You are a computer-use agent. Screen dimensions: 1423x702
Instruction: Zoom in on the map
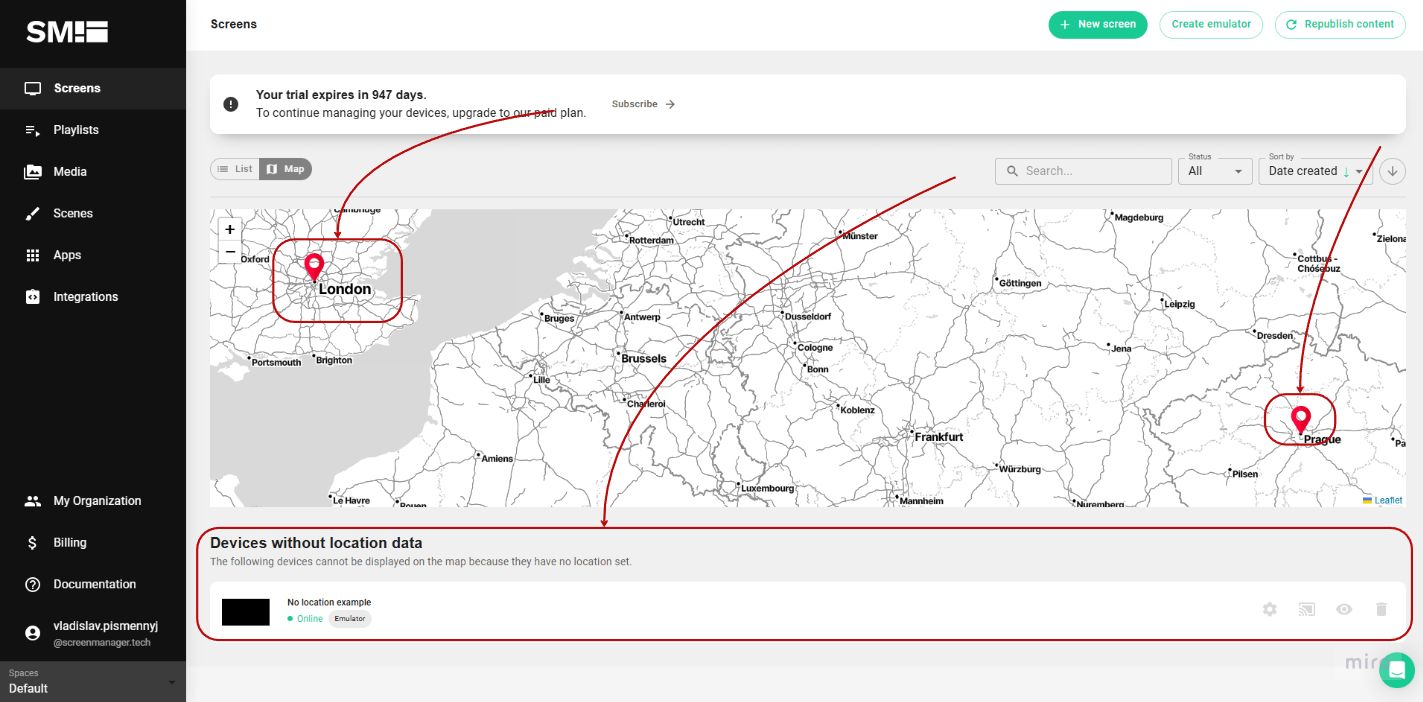(x=230, y=229)
